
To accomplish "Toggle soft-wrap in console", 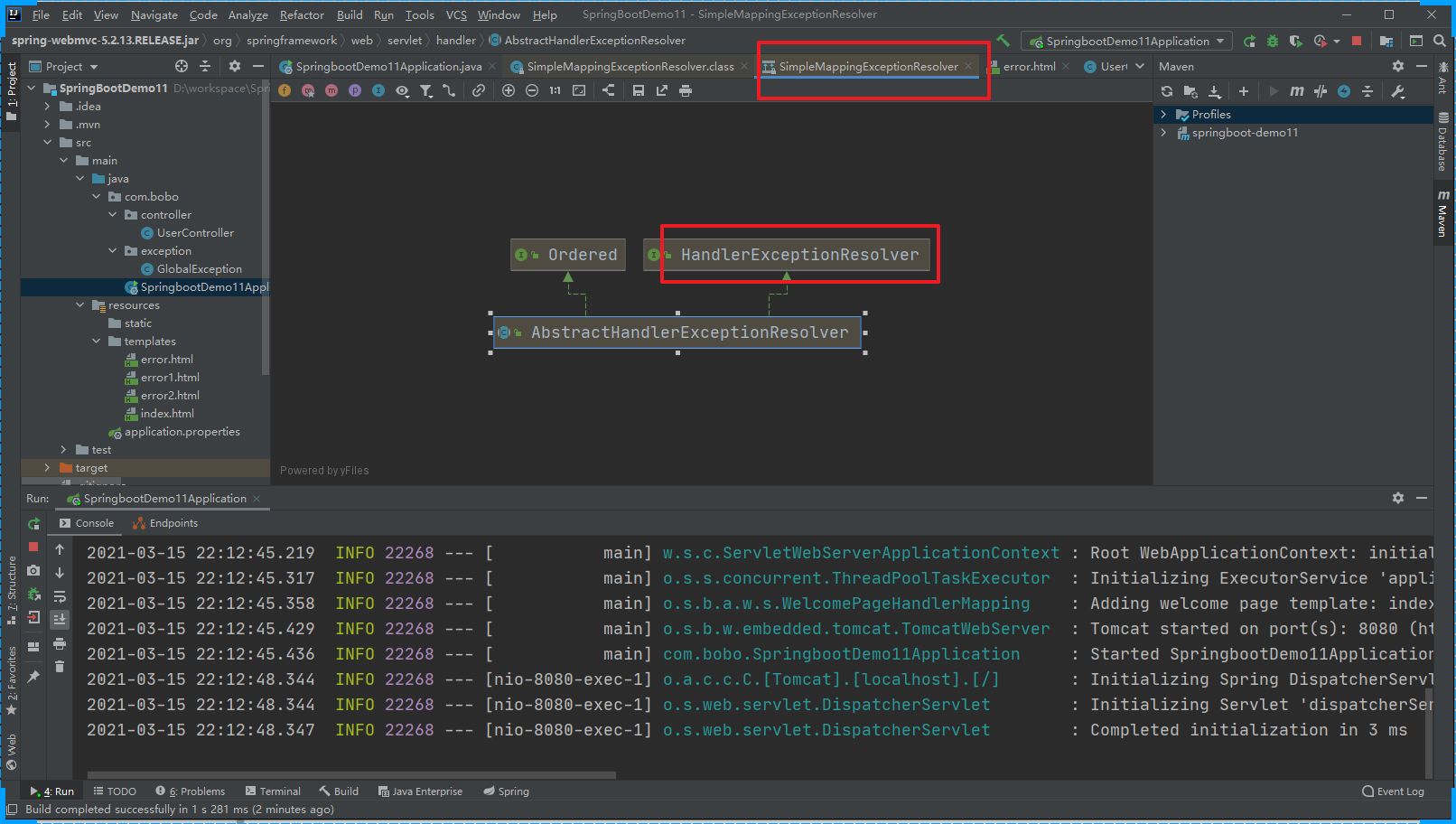I will click(60, 596).
